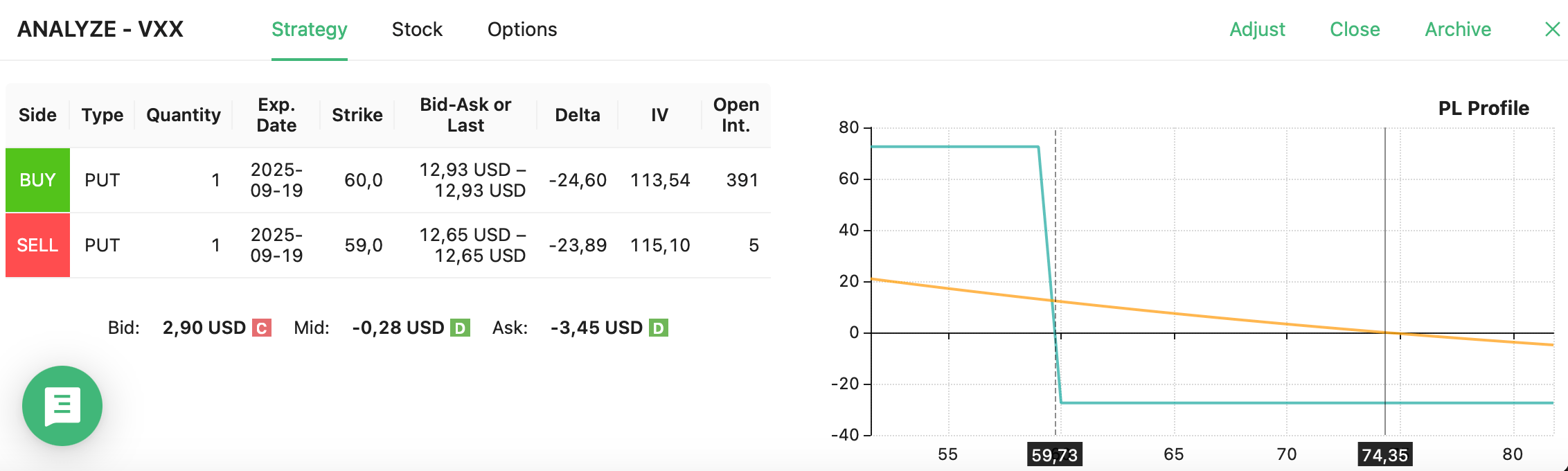Switch to the Stock tab
The width and height of the screenshot is (1568, 471).
click(417, 29)
